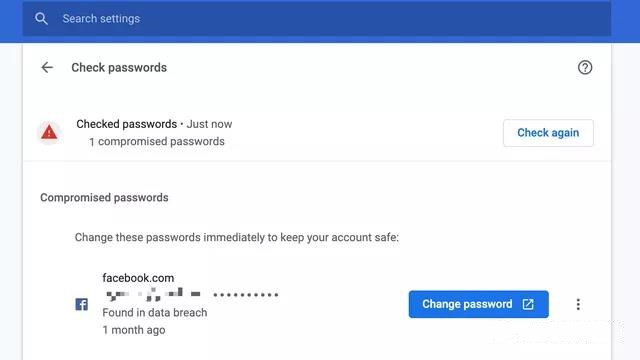Click the facebook.com site name
Screen dimensions: 640x360
(138, 278)
